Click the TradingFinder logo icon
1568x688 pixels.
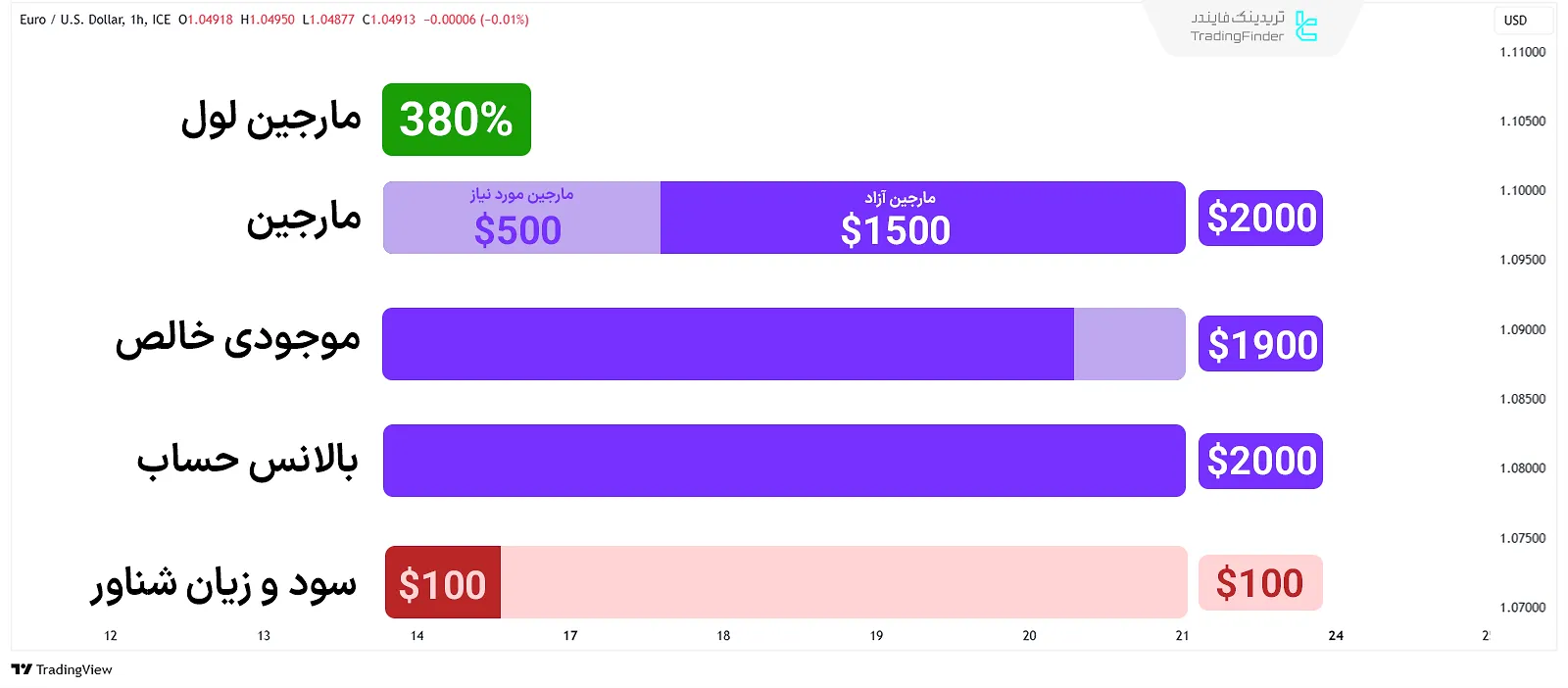(x=1305, y=26)
